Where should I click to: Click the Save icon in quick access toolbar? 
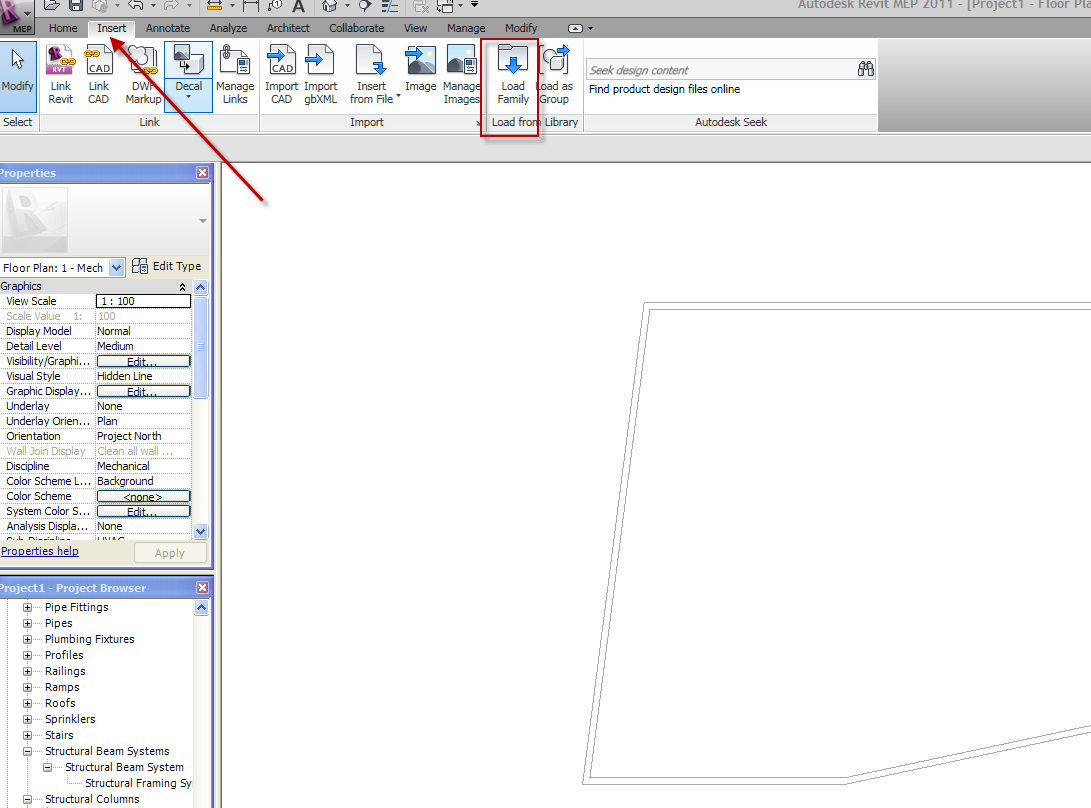point(76,6)
